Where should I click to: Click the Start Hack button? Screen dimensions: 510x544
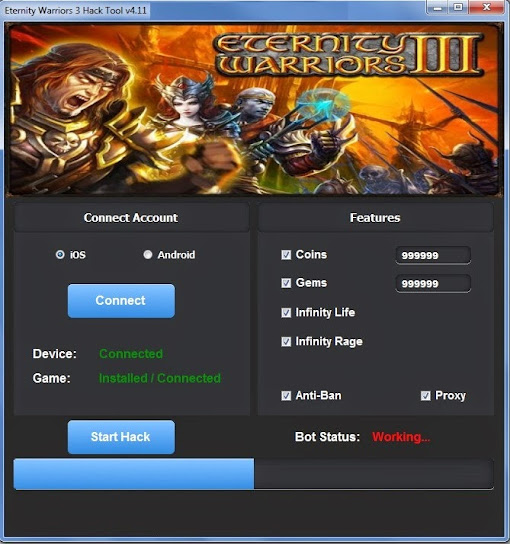click(x=121, y=437)
